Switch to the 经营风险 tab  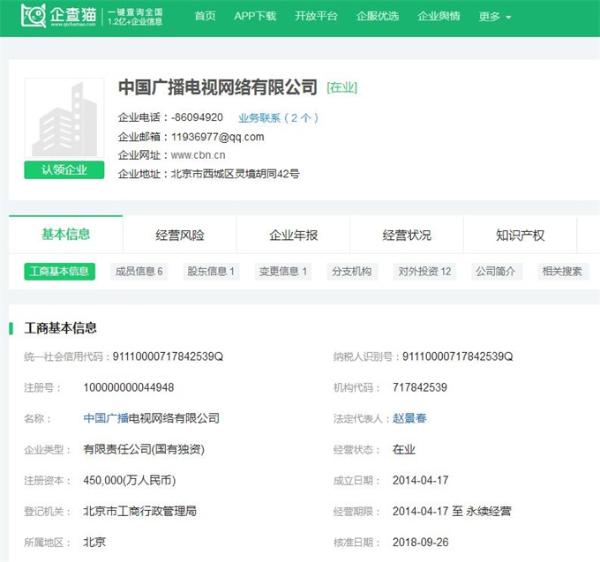pos(179,235)
